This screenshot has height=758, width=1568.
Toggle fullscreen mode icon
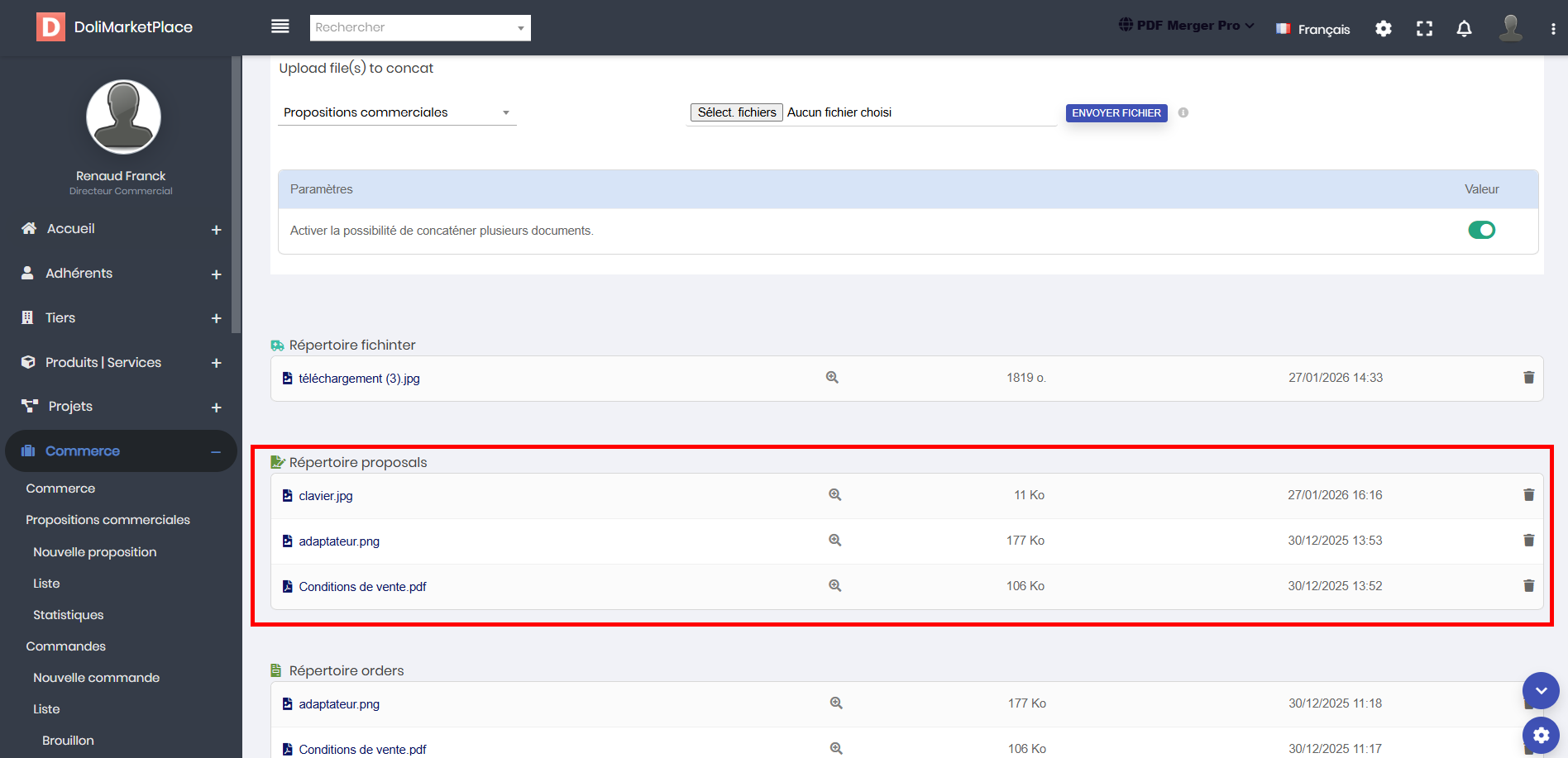click(x=1424, y=29)
